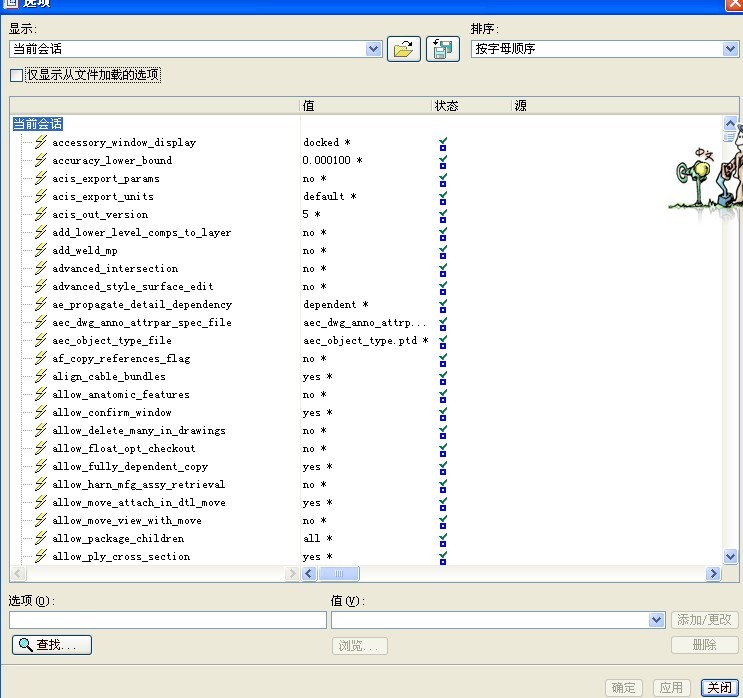The height and width of the screenshot is (698, 743).
Task: Select the allow_harn_mfg_assy_retrieval option
Action: pos(139,485)
